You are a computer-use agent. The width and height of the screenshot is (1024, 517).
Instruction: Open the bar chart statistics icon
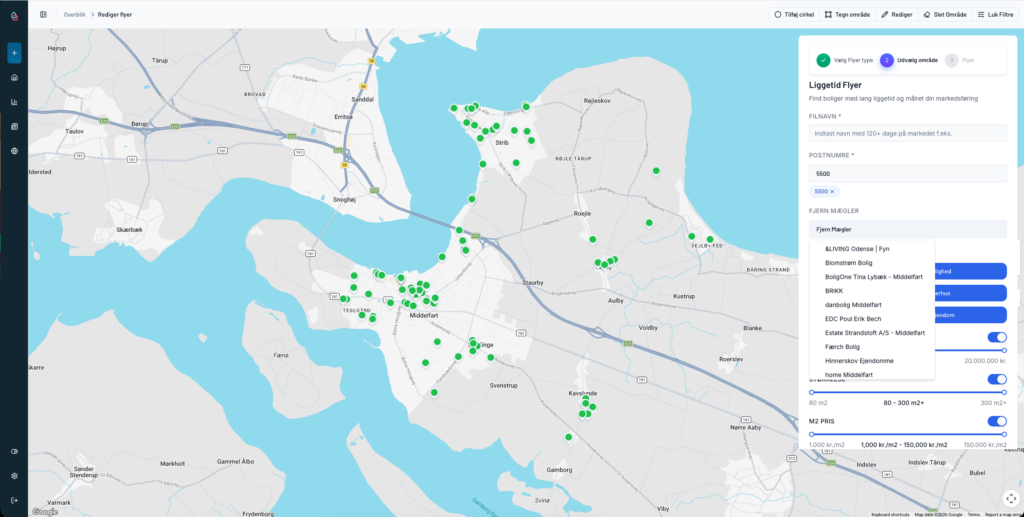14,102
